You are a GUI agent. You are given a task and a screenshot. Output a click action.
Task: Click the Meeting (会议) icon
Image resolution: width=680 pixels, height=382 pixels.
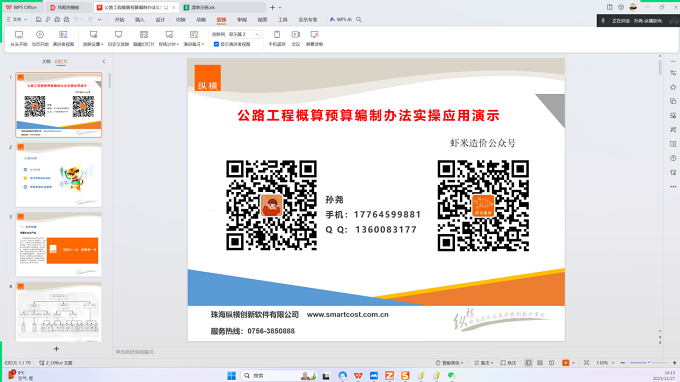coord(296,38)
